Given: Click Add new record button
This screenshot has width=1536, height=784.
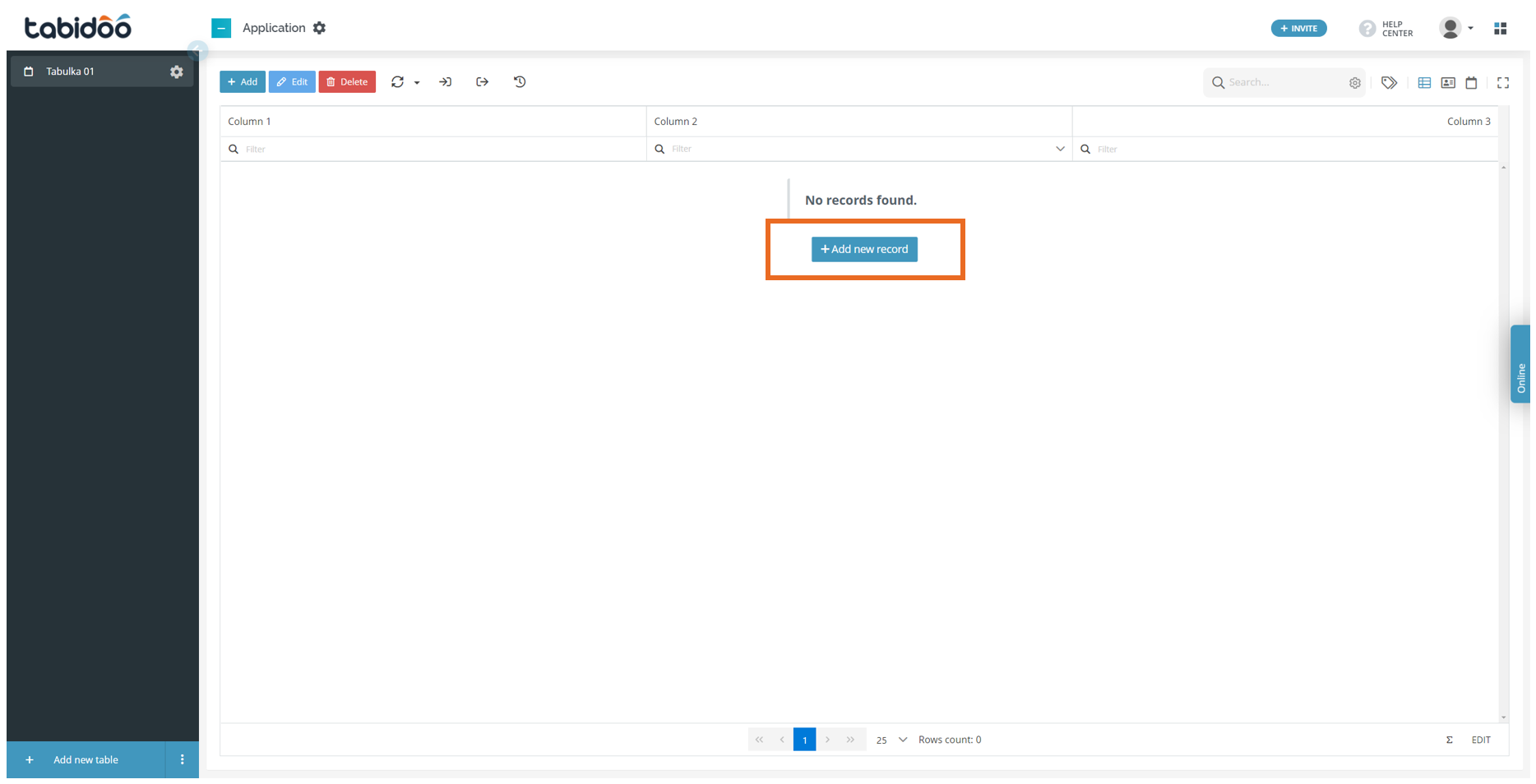Looking at the screenshot, I should 864,249.
